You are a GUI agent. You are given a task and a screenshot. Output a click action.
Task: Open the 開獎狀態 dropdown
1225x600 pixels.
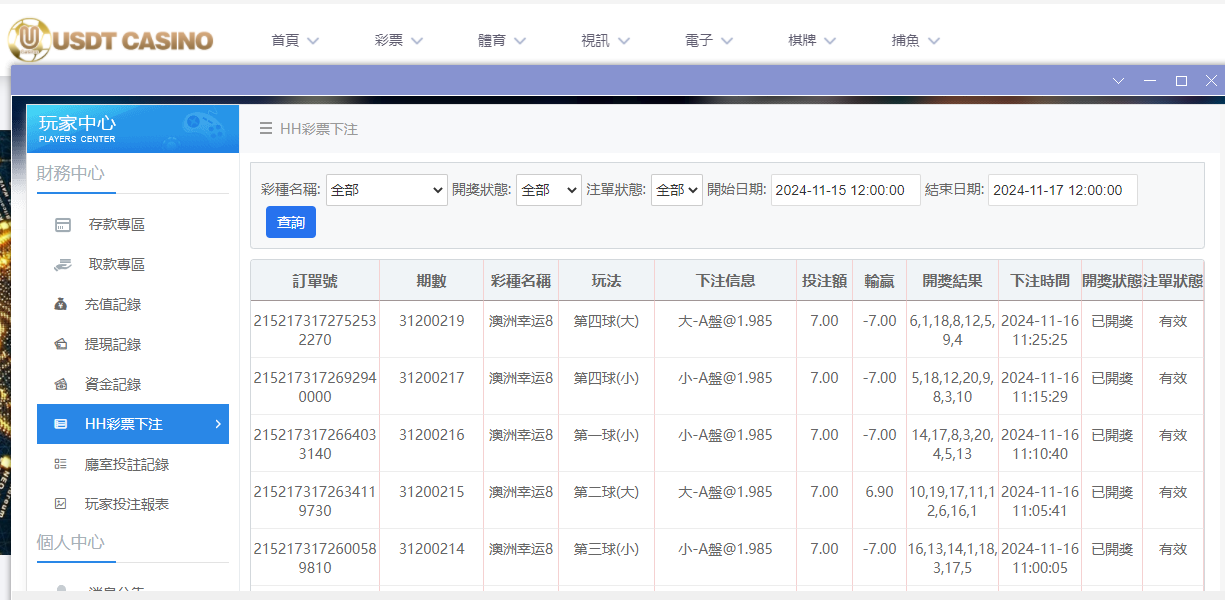click(548, 189)
